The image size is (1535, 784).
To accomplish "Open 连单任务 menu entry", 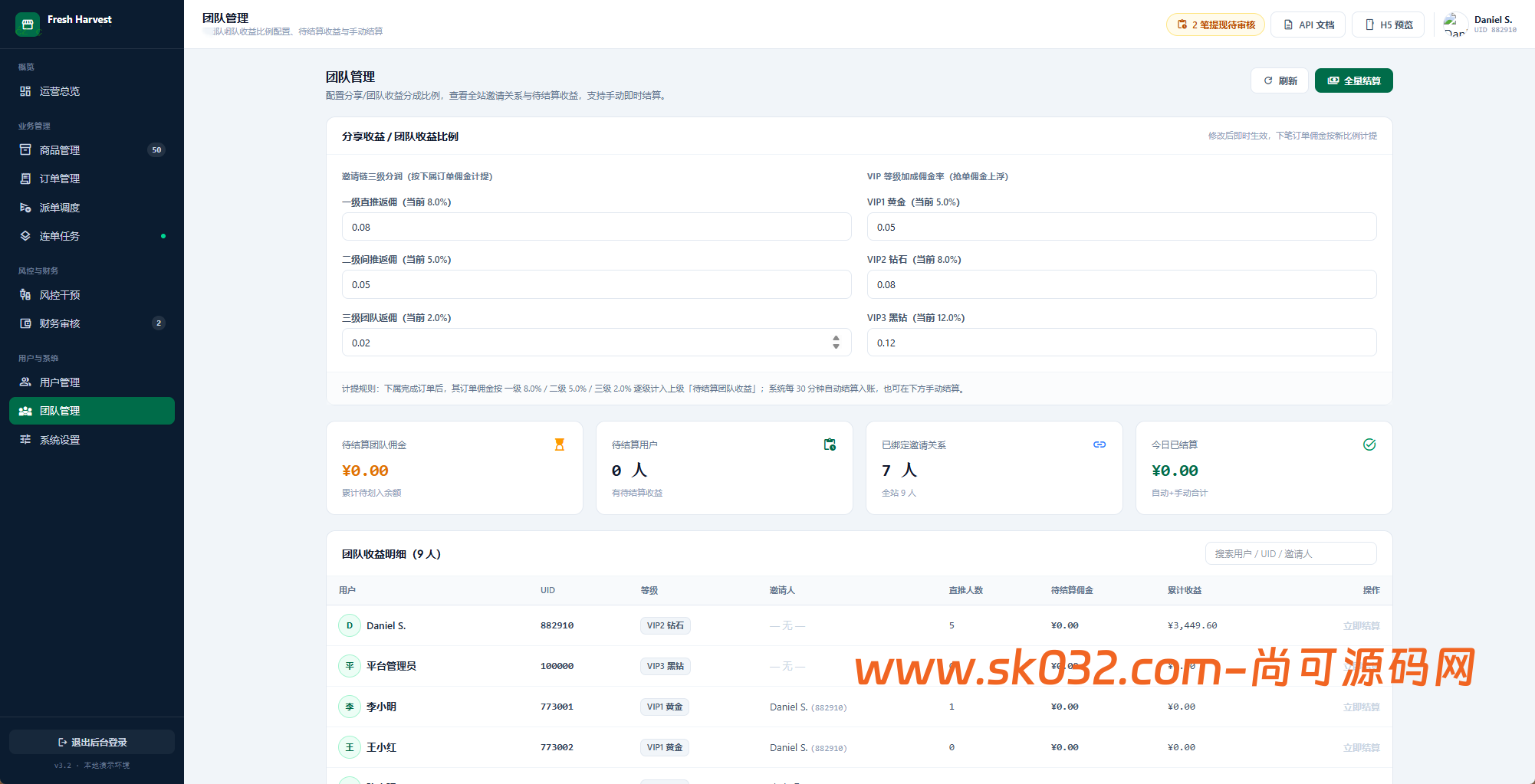I will coord(92,236).
